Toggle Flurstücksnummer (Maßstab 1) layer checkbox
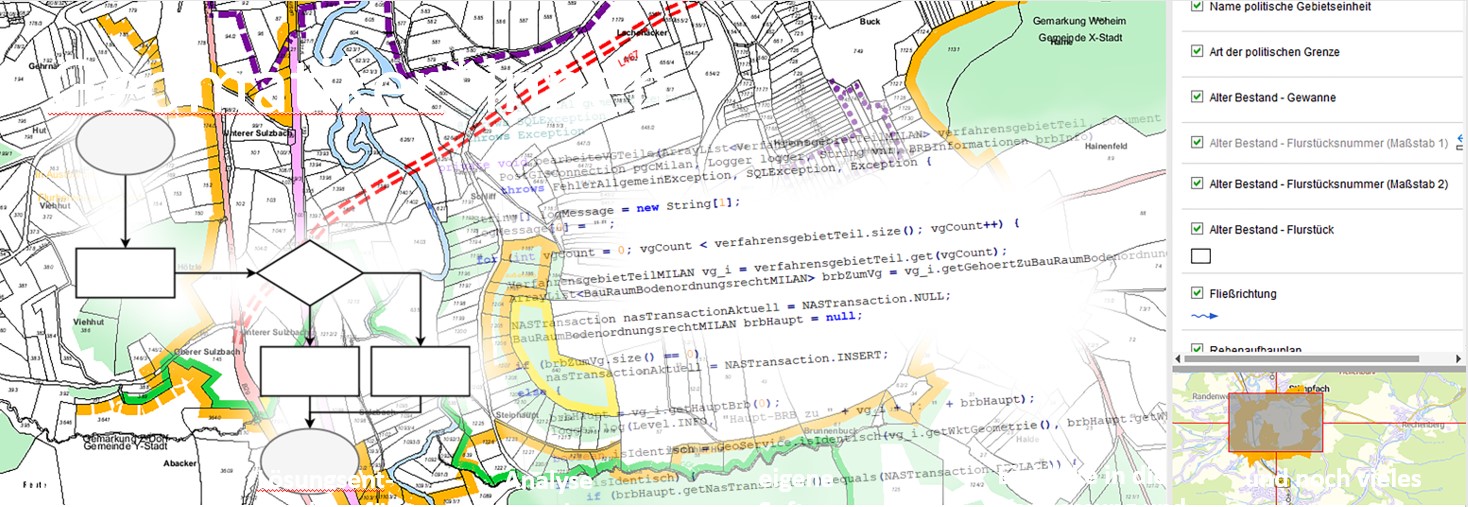Screen dimensions: 1468x507 coord(1197,143)
